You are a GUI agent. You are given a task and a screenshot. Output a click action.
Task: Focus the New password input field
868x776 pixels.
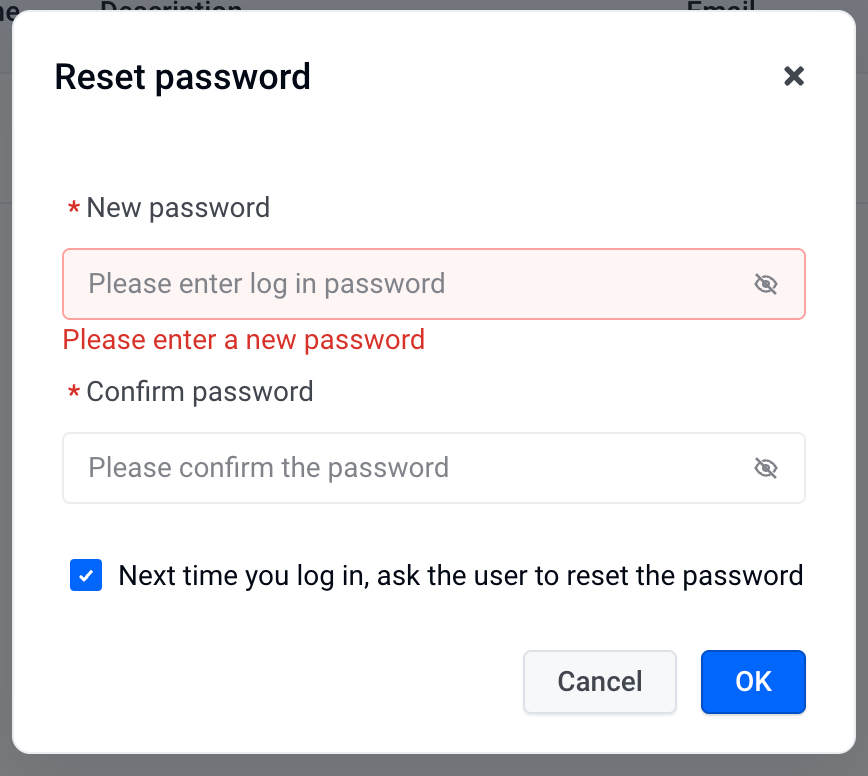(x=433, y=284)
